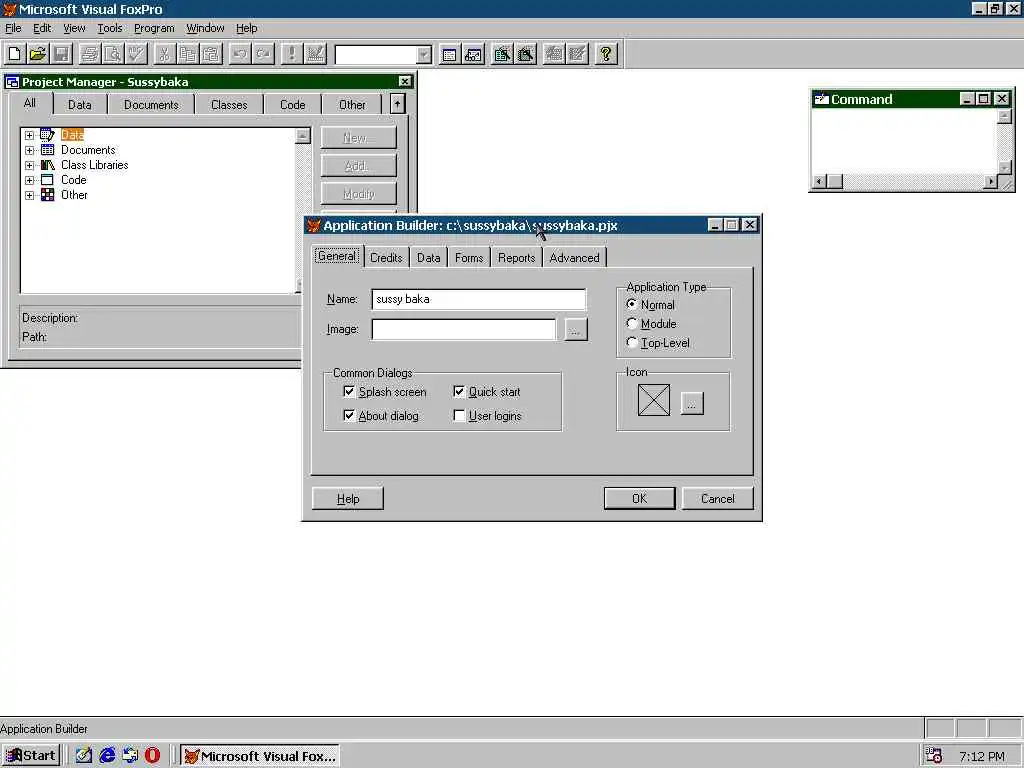Click the Run exclamation mark toolbar icon

[291, 54]
